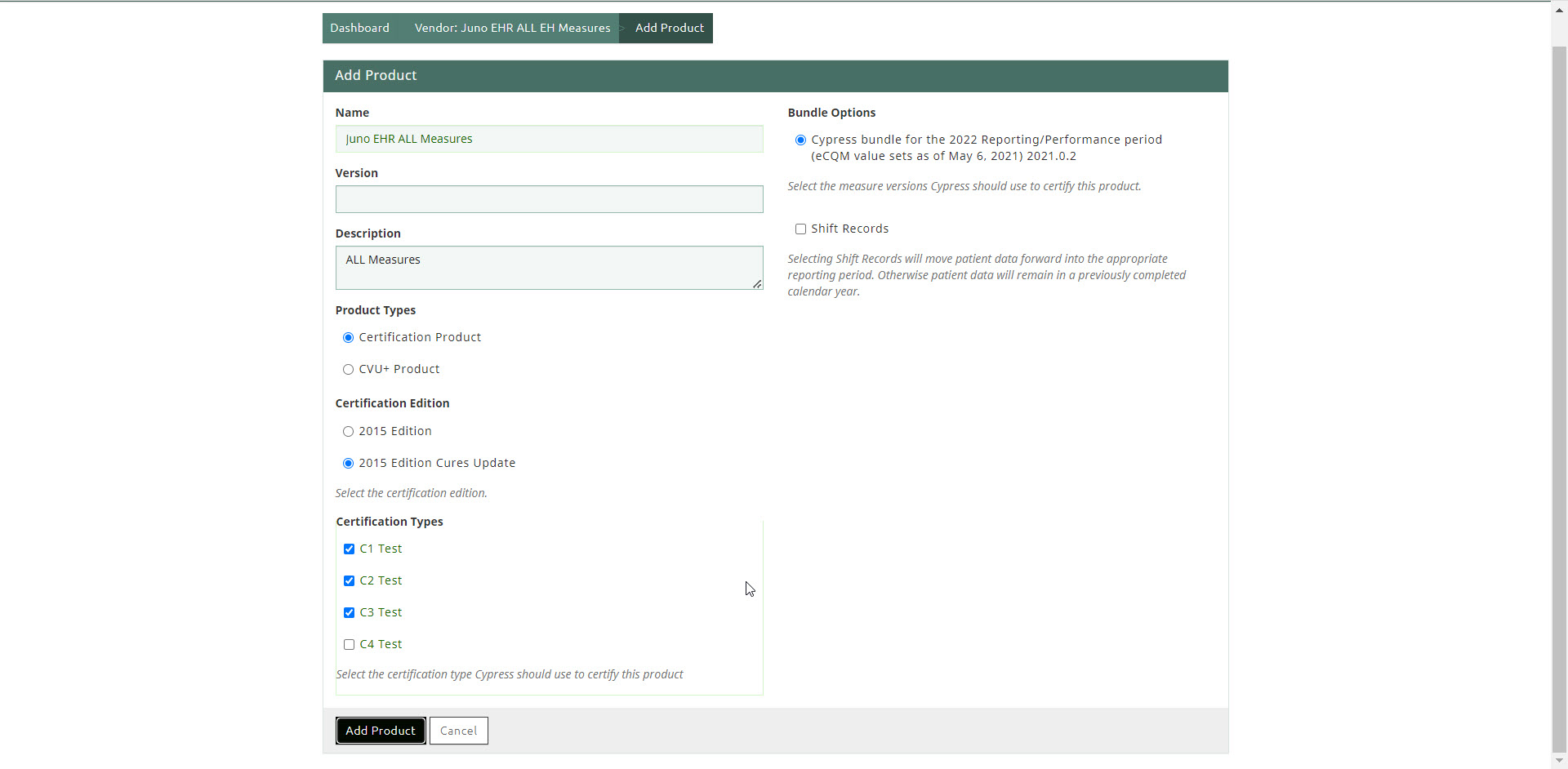
Task: Edit the Description text area
Action: tap(549, 268)
